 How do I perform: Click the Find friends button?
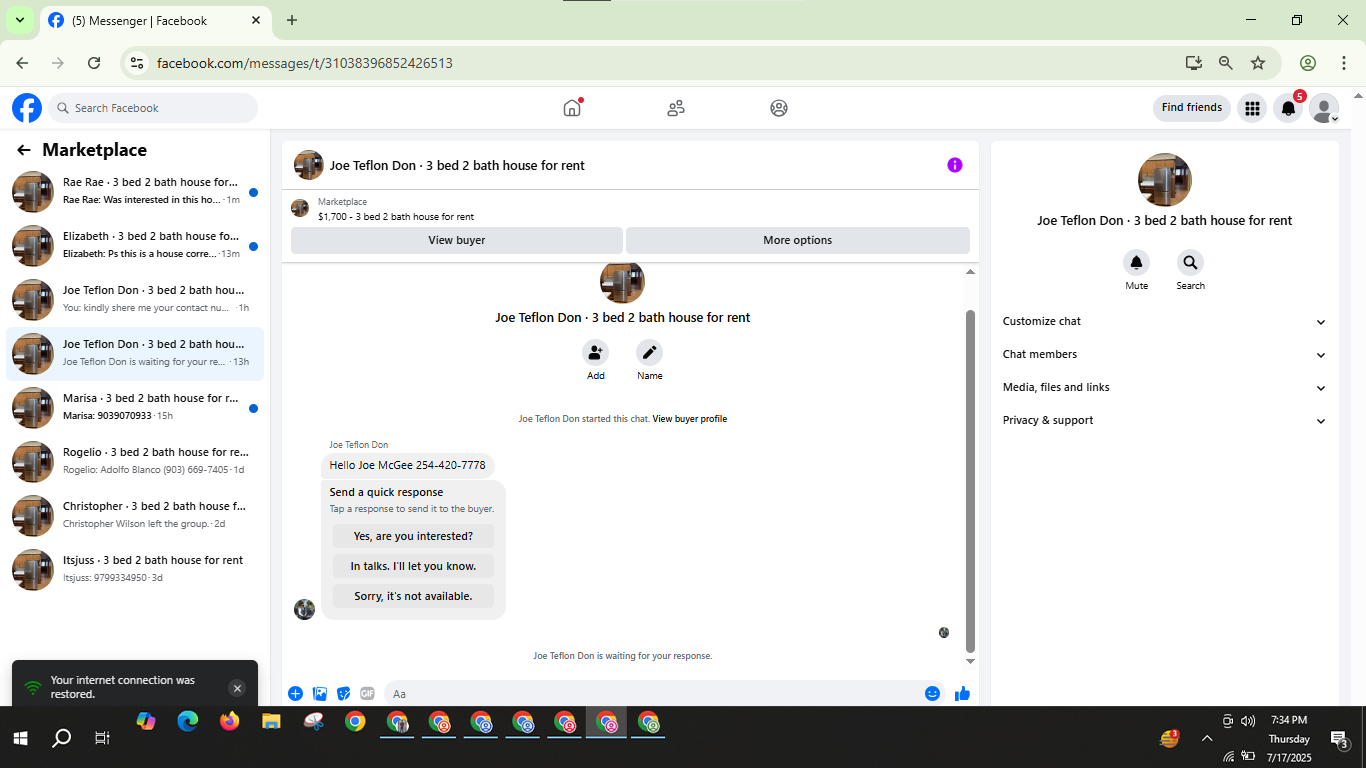(1192, 108)
